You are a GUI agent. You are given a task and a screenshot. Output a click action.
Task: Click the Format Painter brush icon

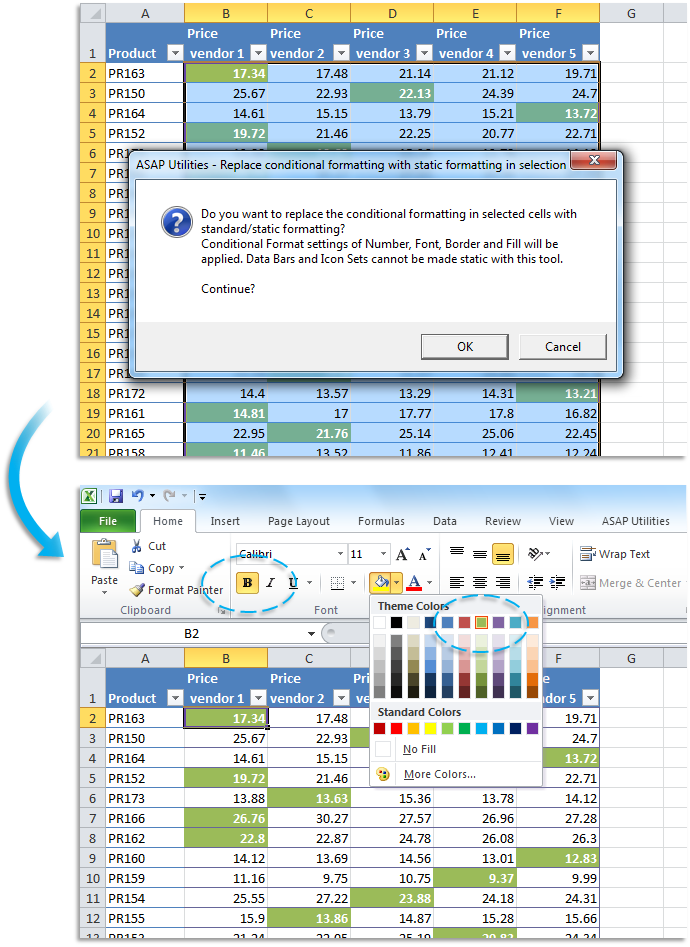(x=137, y=590)
